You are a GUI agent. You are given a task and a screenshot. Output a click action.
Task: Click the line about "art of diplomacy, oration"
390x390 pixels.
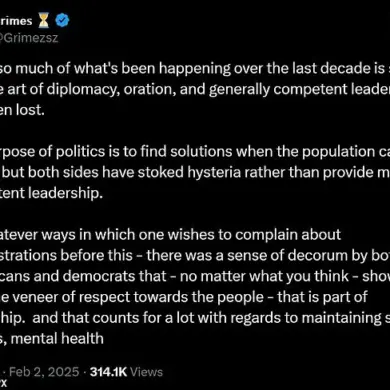(x=195, y=89)
